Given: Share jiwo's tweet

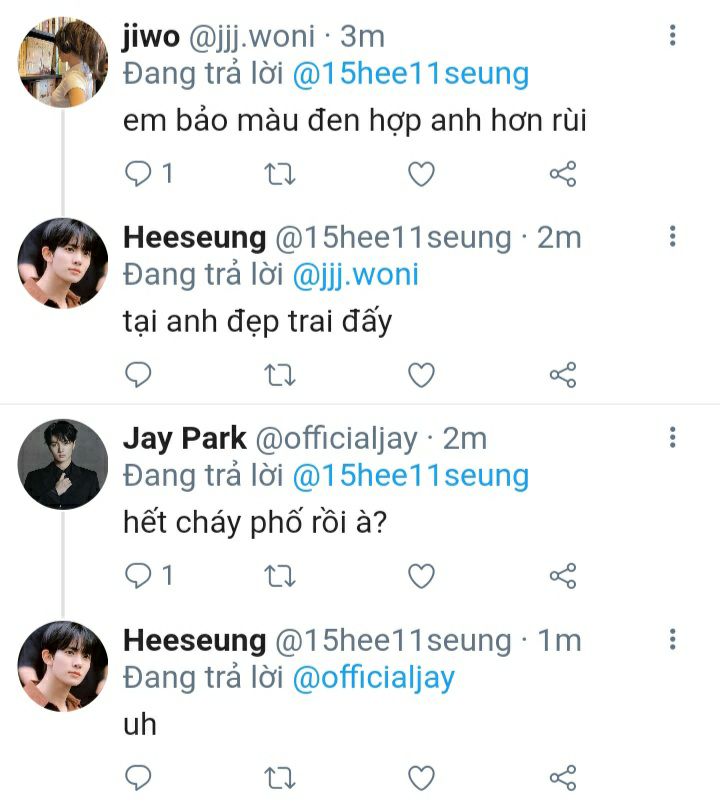Looking at the screenshot, I should pyautogui.click(x=563, y=174).
